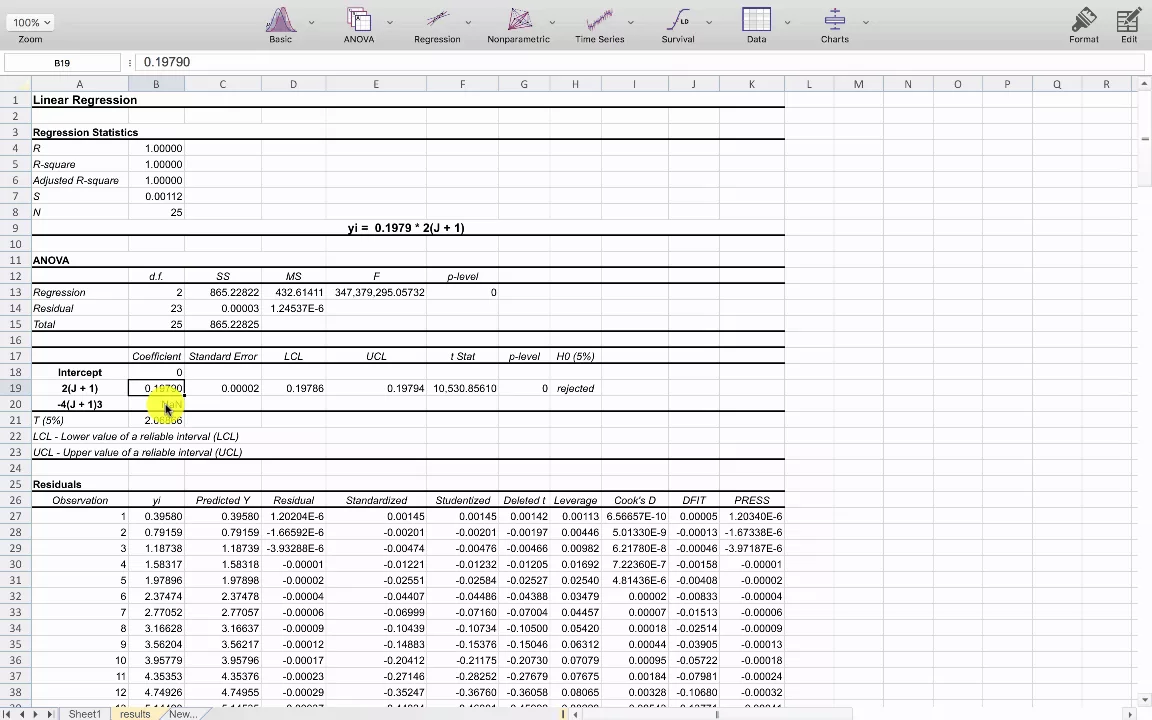Switch to the Sheet1 tab
This screenshot has height=720, width=1152.
(x=84, y=714)
